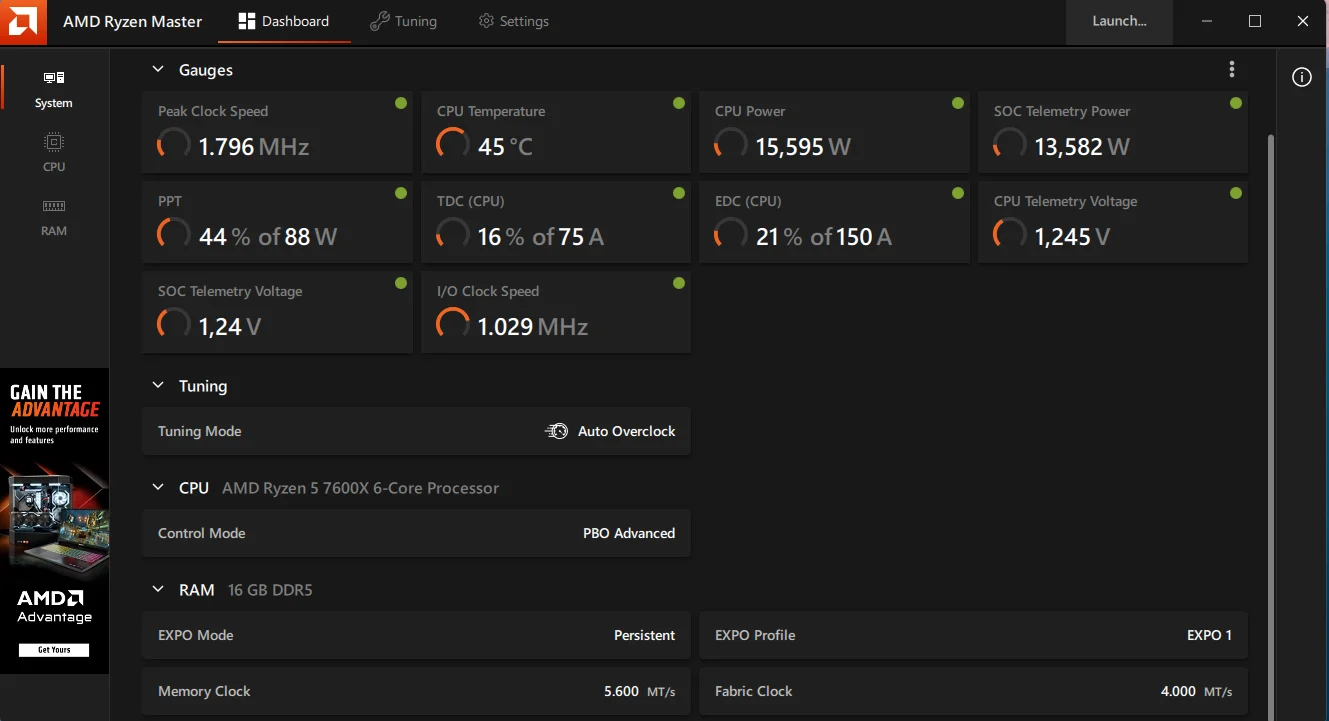
Task: Click the 1,24 V SOC voltage reading
Action: tap(230, 327)
